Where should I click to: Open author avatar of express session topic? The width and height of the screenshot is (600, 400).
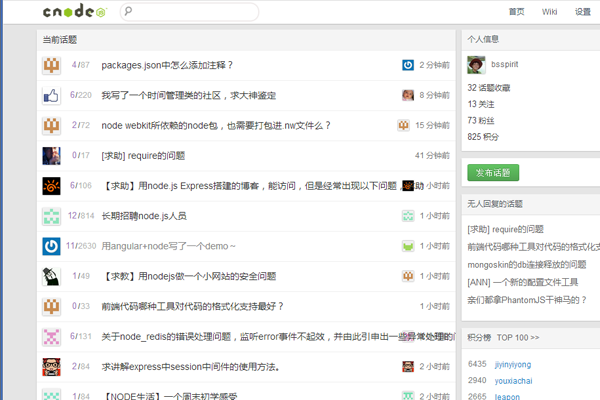pos(51,367)
